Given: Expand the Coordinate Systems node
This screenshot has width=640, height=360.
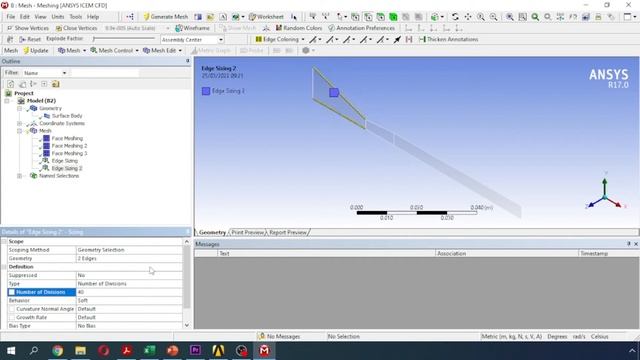Looking at the screenshot, I should coord(19,123).
